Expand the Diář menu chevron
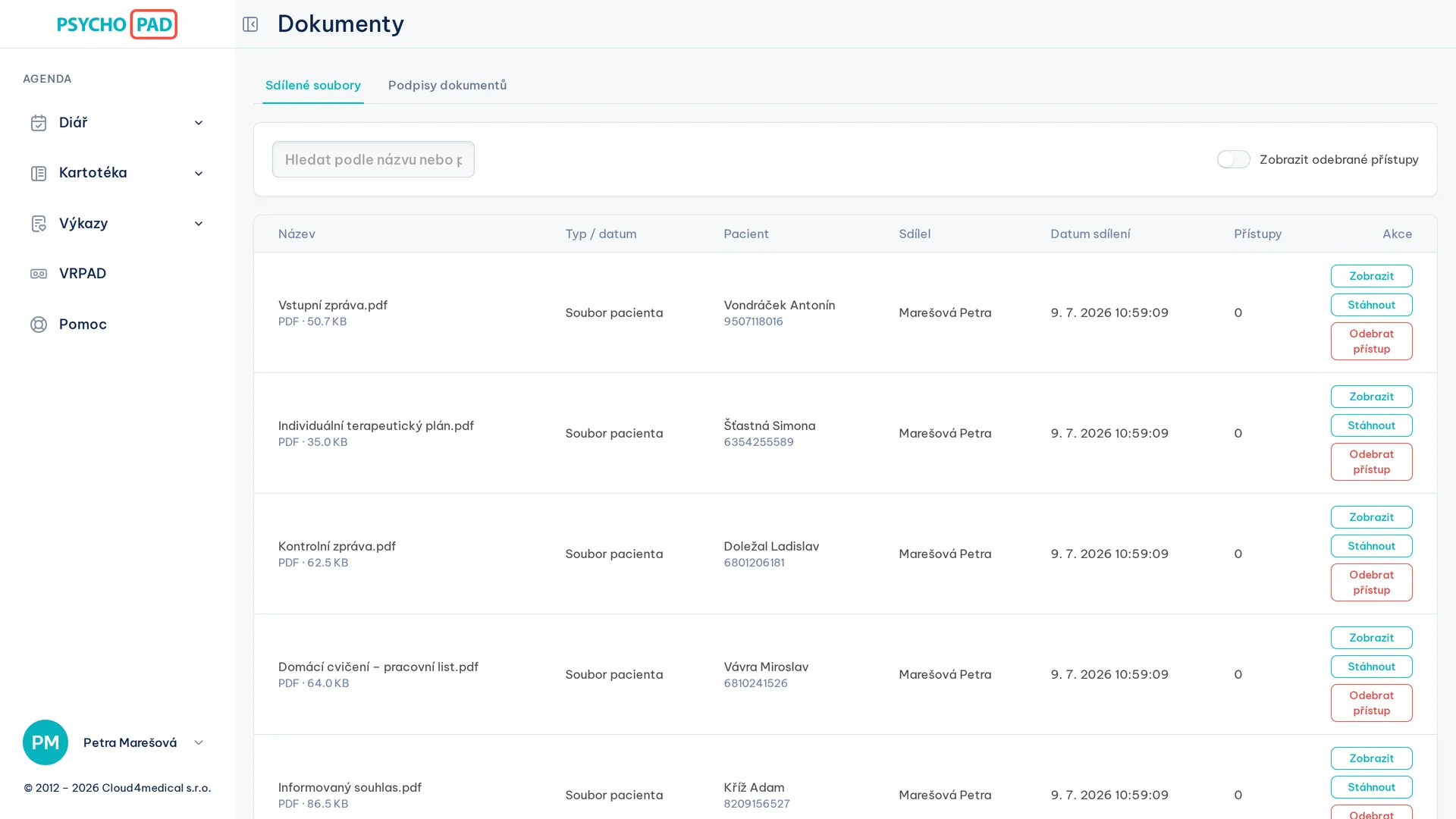Viewport: 1456px width, 819px height. point(199,123)
